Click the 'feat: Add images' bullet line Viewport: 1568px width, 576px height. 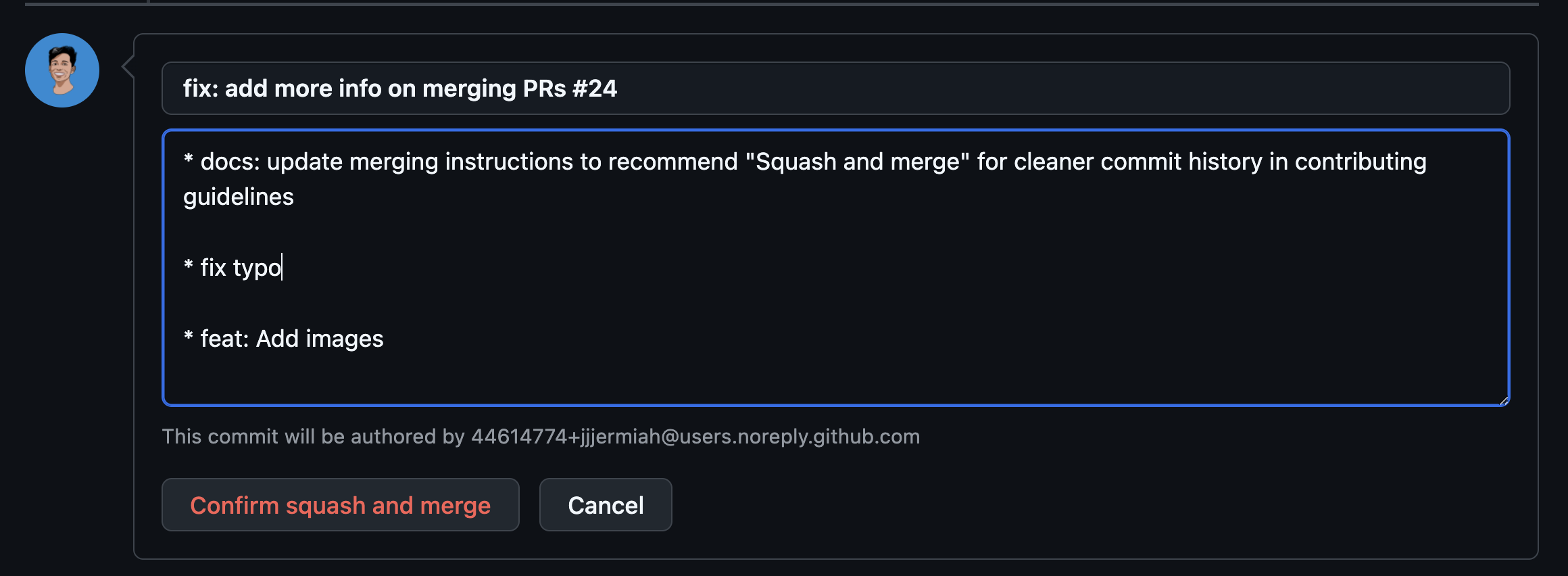tap(284, 339)
